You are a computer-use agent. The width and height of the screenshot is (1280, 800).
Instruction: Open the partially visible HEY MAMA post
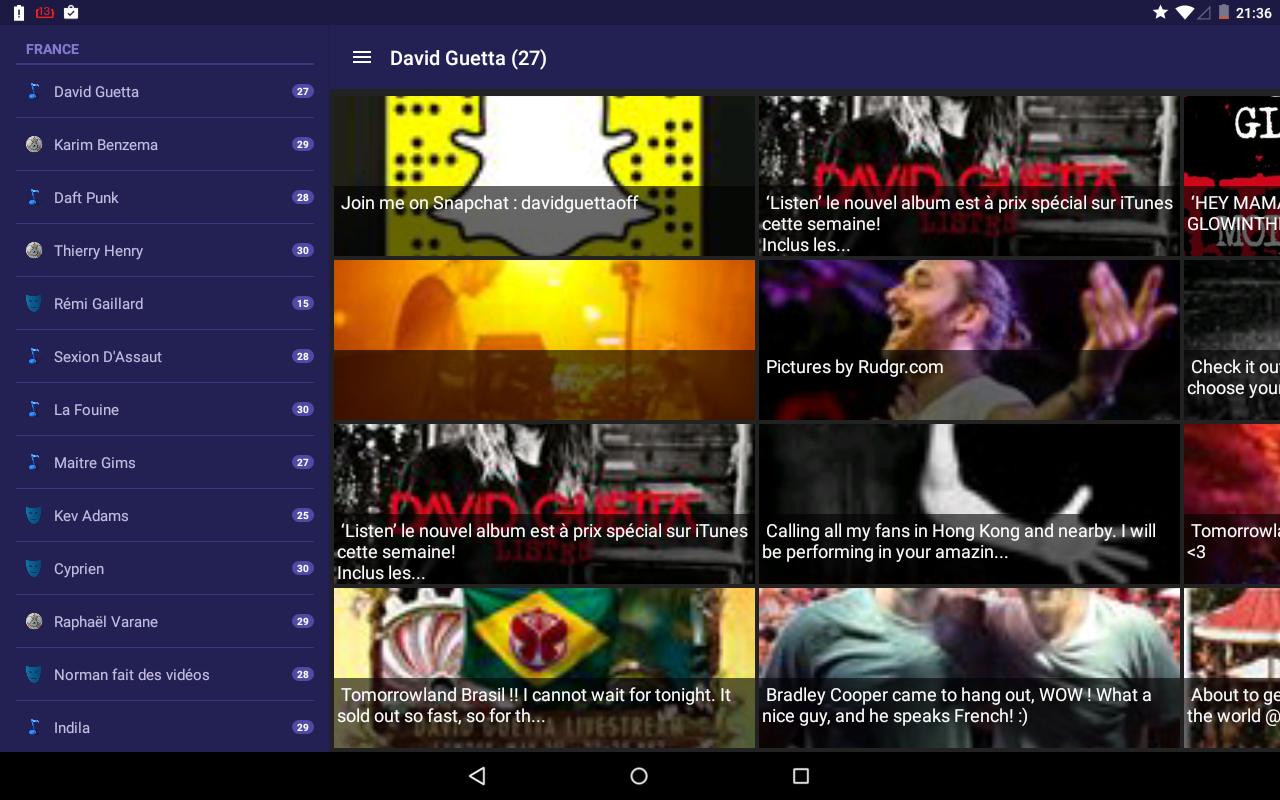pos(1232,176)
